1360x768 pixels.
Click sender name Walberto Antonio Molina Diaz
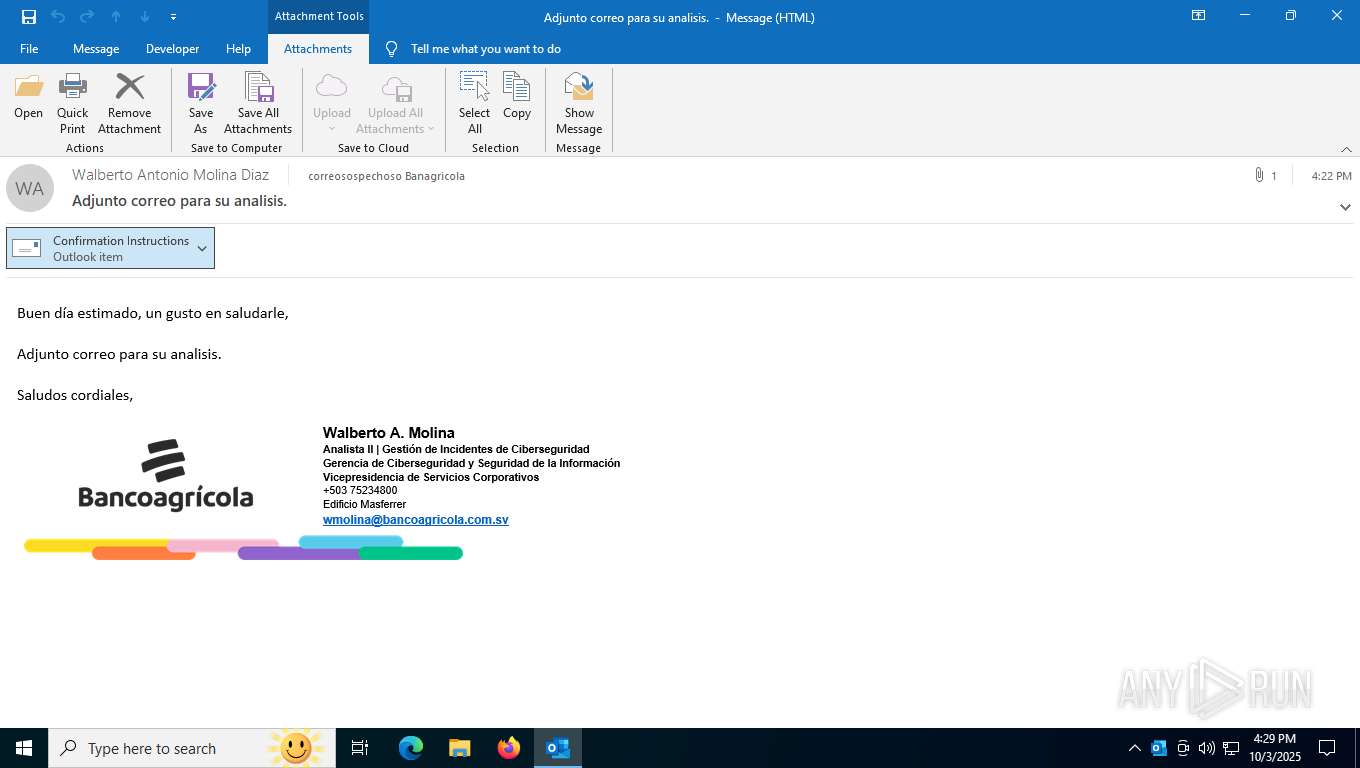coord(170,175)
